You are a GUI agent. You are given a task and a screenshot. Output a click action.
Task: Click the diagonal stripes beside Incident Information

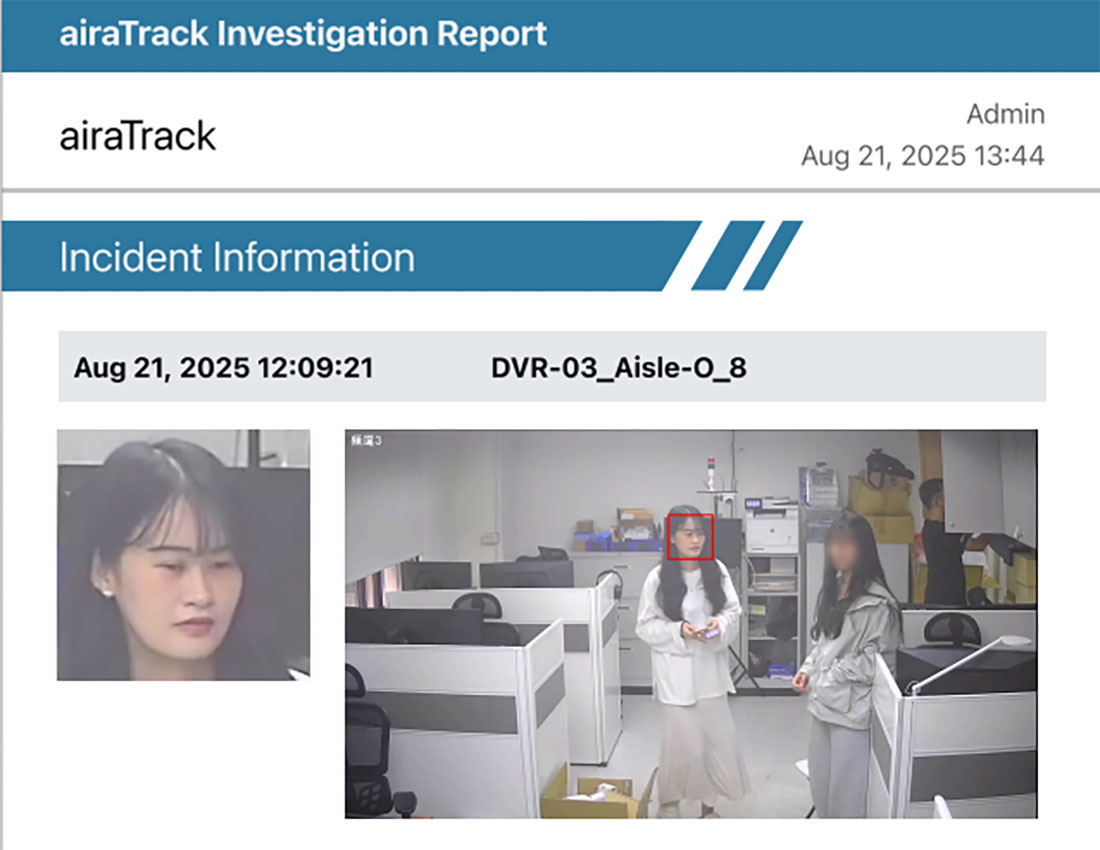747,256
